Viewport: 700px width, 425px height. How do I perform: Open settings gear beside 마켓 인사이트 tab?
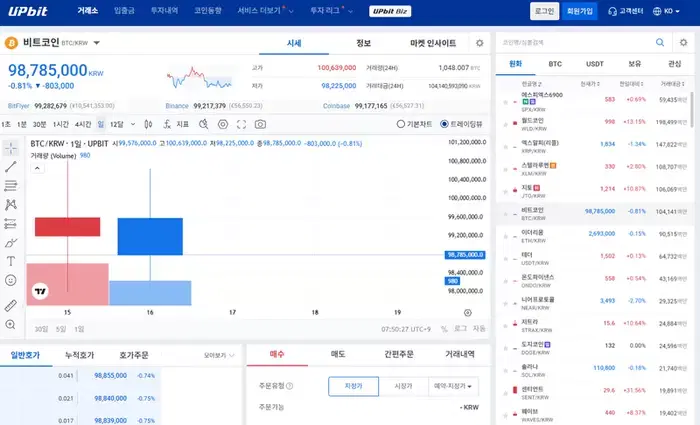479,43
